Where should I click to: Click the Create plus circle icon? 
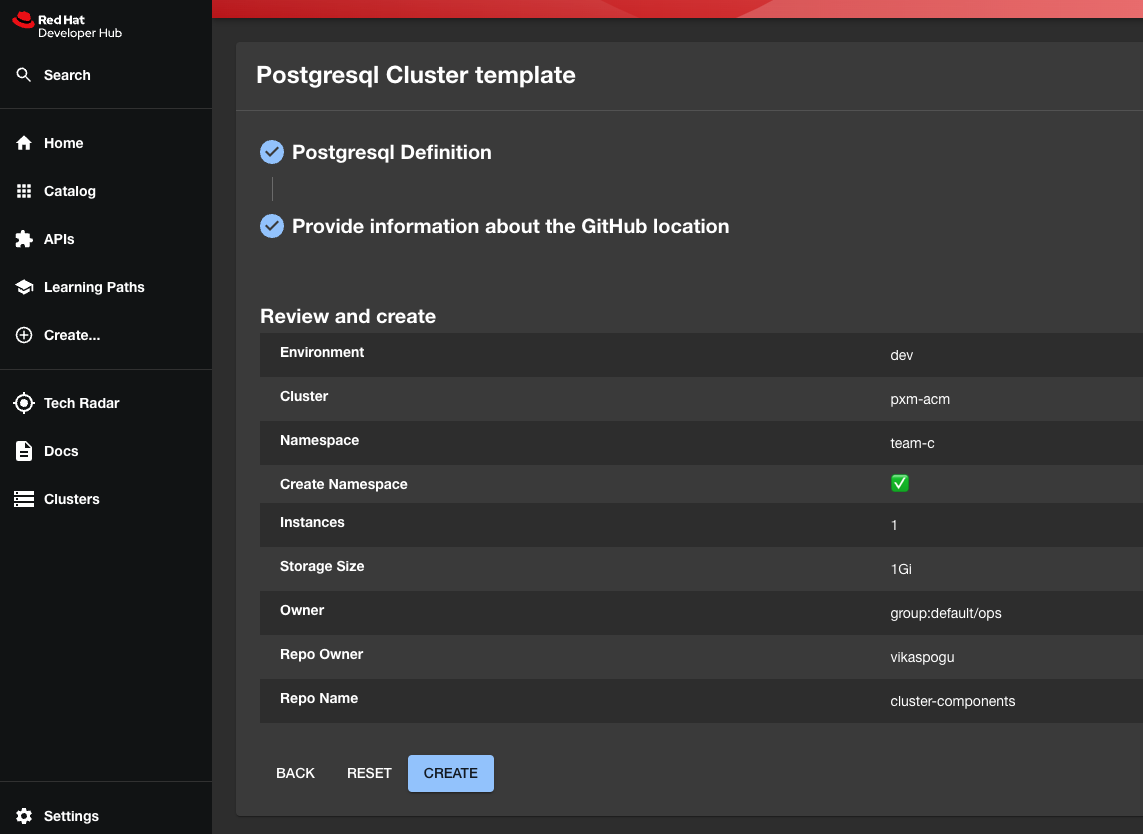tap(24, 335)
